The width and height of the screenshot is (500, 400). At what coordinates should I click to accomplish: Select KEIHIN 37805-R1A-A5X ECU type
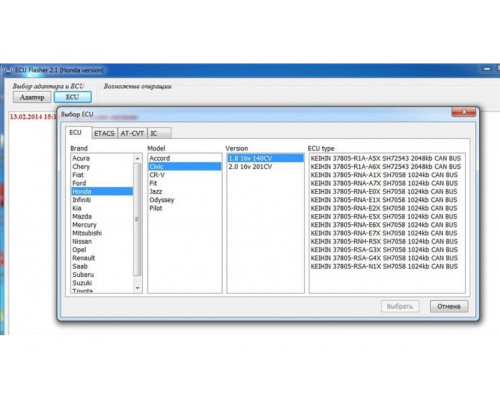[386, 158]
